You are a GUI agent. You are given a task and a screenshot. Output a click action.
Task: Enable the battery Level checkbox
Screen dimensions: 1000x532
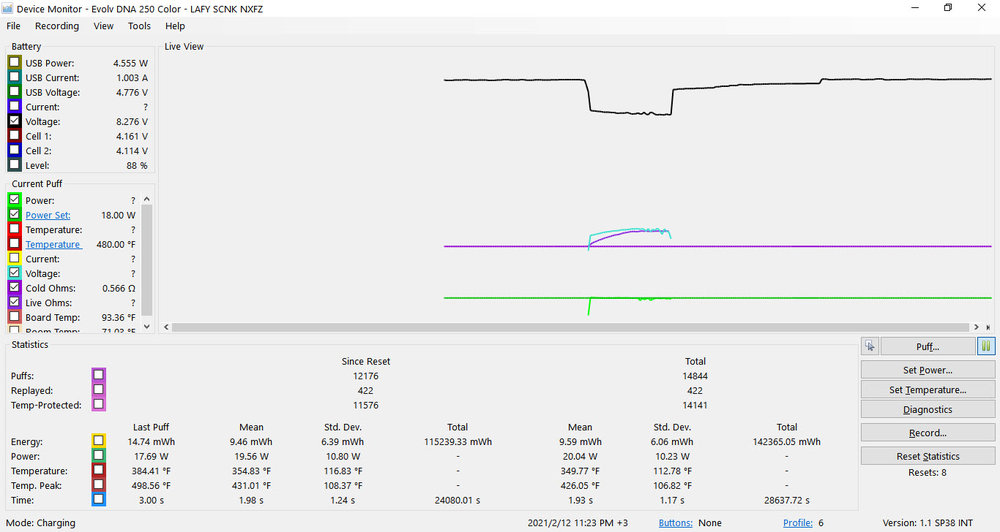pyautogui.click(x=14, y=165)
